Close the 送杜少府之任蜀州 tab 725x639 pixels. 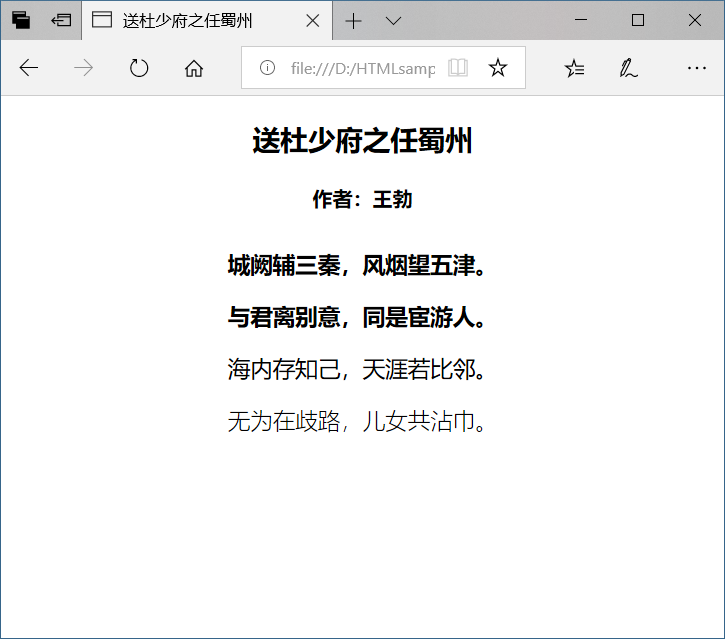point(313,21)
